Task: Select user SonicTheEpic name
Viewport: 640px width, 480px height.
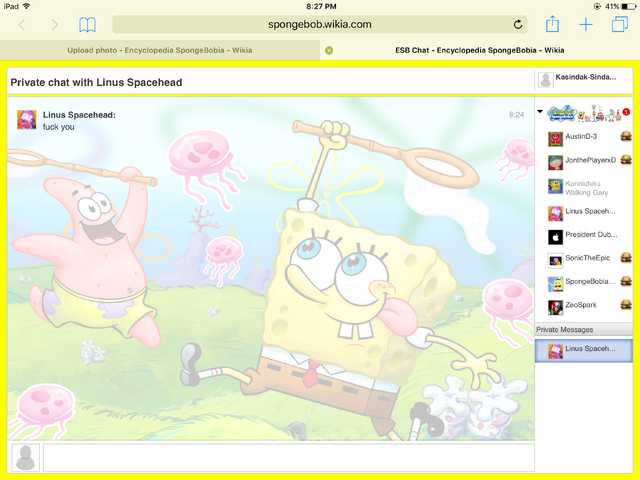Action: click(587, 258)
